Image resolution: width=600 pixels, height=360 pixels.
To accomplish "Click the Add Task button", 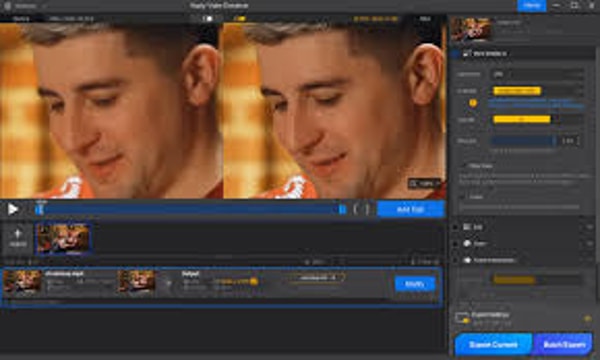I will click(411, 209).
